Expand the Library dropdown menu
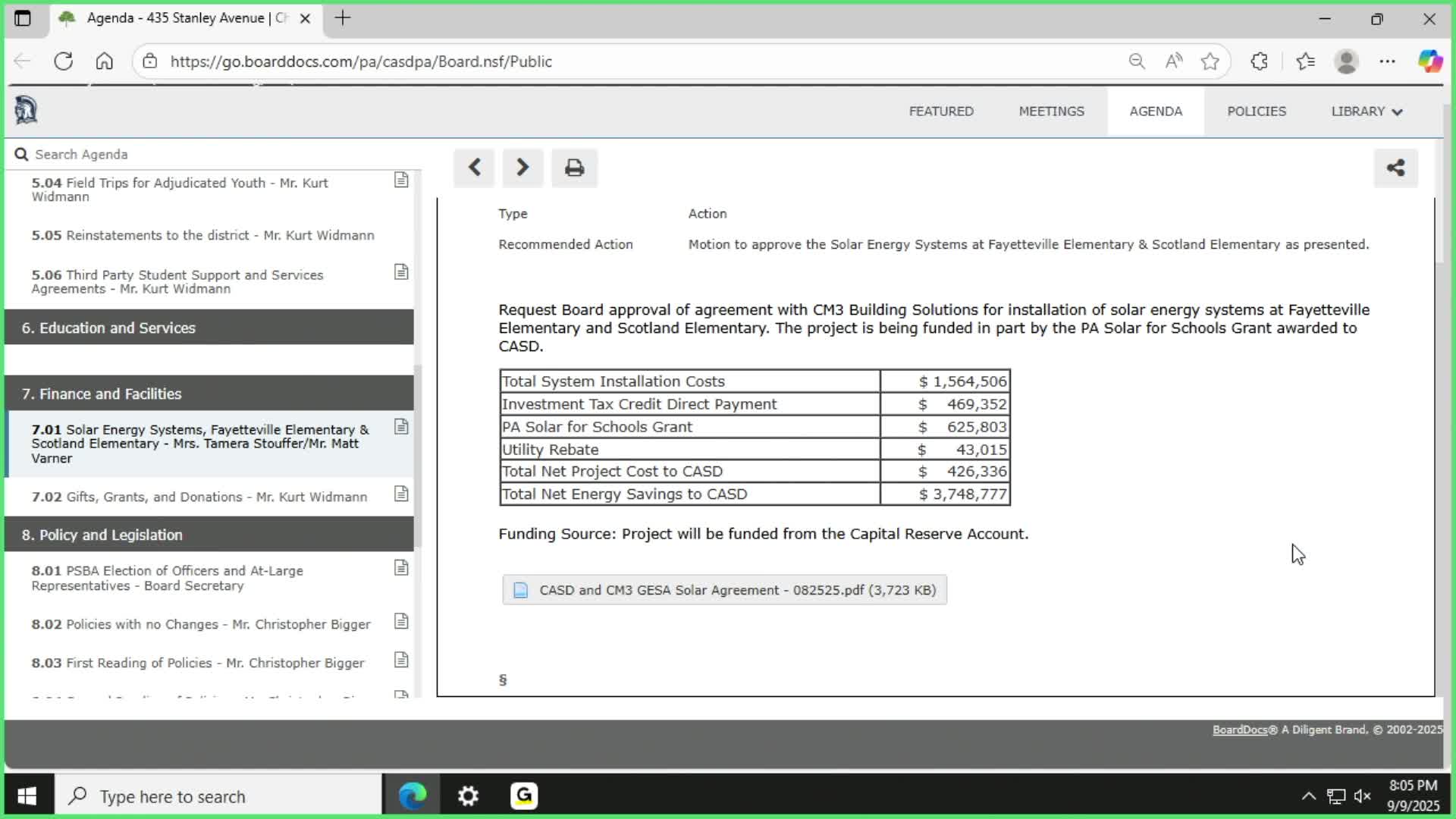 (x=1367, y=111)
